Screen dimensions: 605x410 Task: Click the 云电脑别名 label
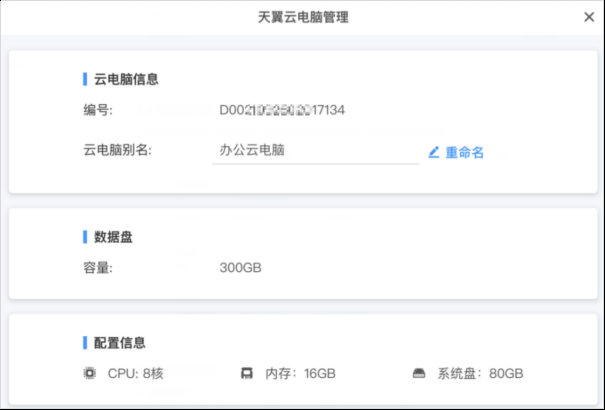[x=117, y=150]
